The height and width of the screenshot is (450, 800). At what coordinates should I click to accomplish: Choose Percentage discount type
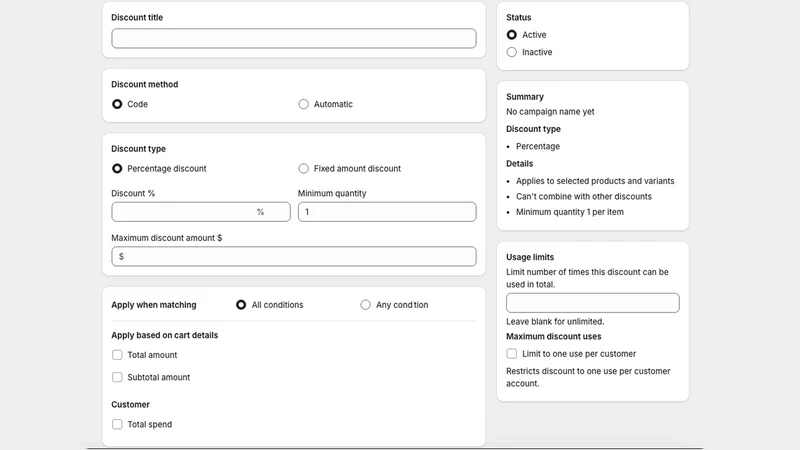coord(117,168)
